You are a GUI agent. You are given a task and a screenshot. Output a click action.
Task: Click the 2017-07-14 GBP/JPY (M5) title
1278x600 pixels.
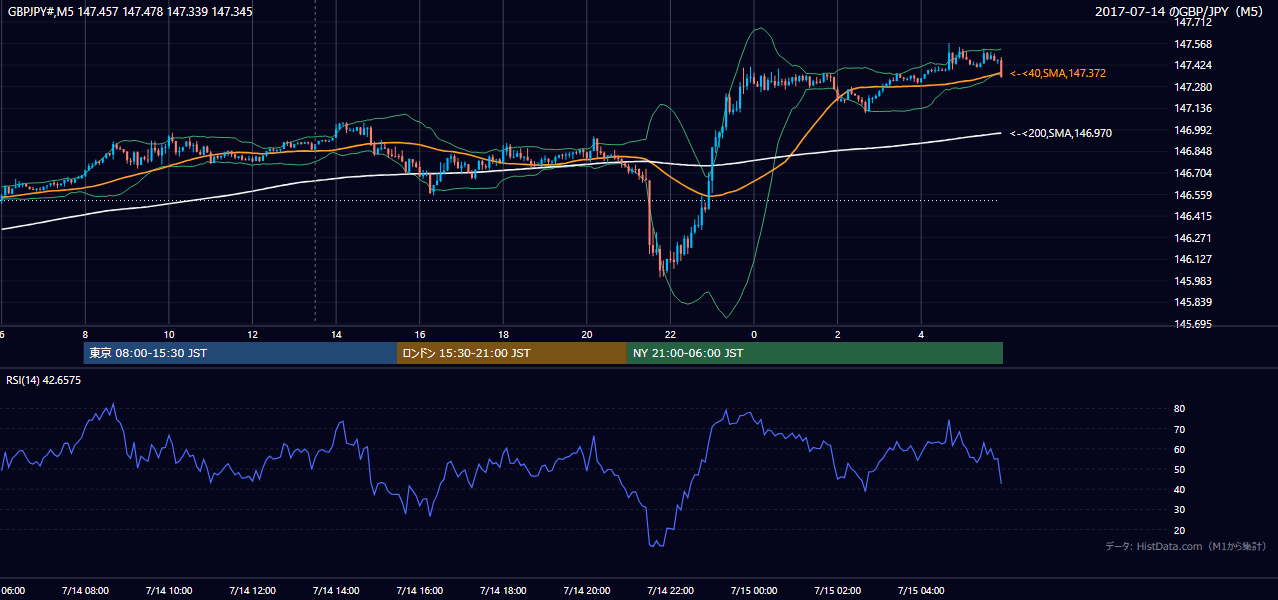point(1180,11)
